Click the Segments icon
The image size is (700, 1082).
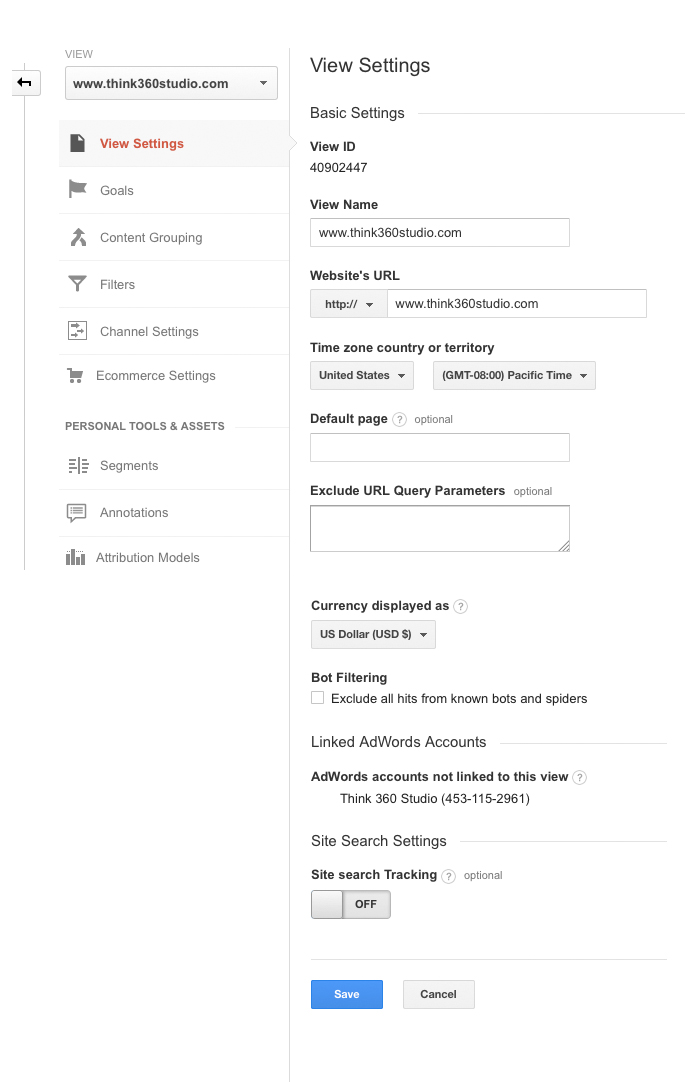(x=78, y=466)
